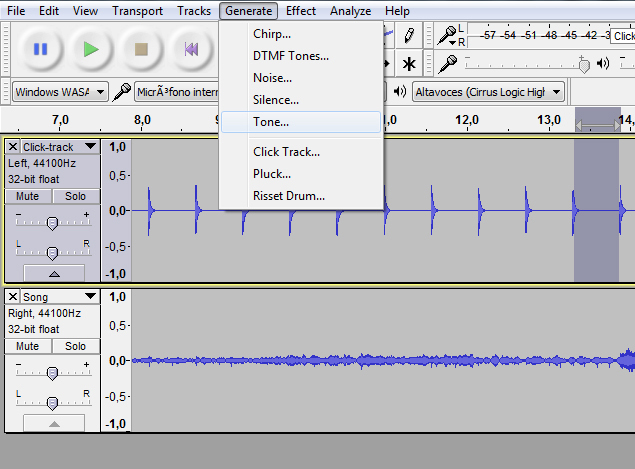The height and width of the screenshot is (469, 635).
Task: Click the device toolbar drag grabber
Action: pos(5,92)
